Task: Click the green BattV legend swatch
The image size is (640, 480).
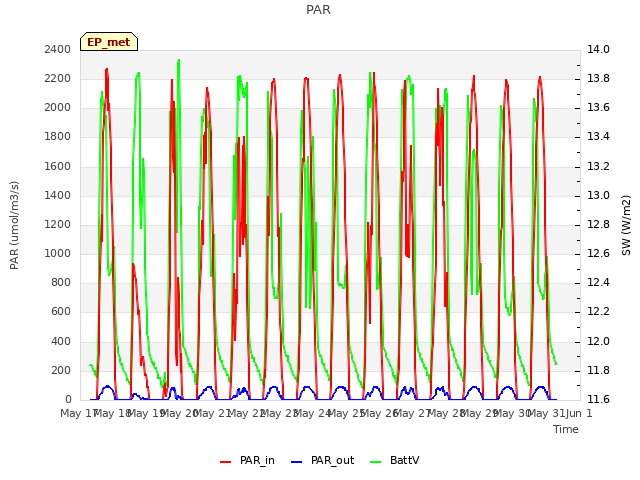Action: point(375,462)
